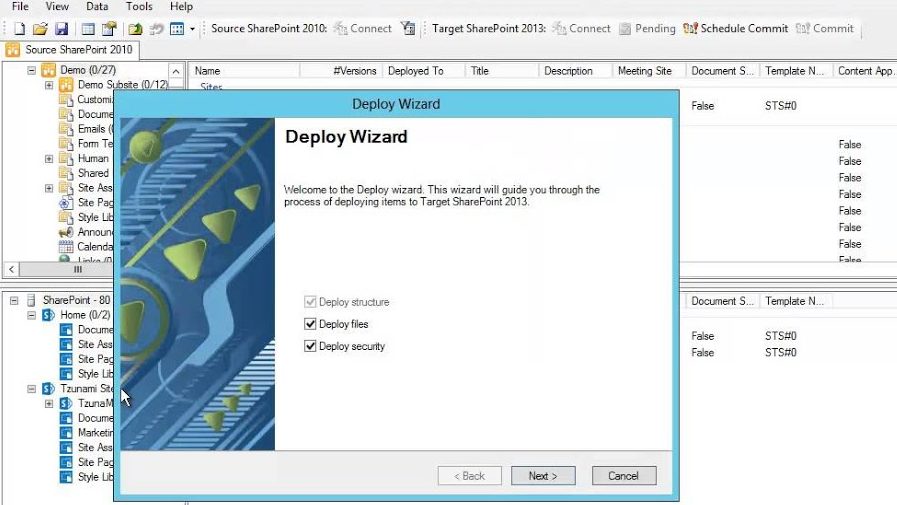Sort by the #Versions column header
The height and width of the screenshot is (505, 897).
341,71
